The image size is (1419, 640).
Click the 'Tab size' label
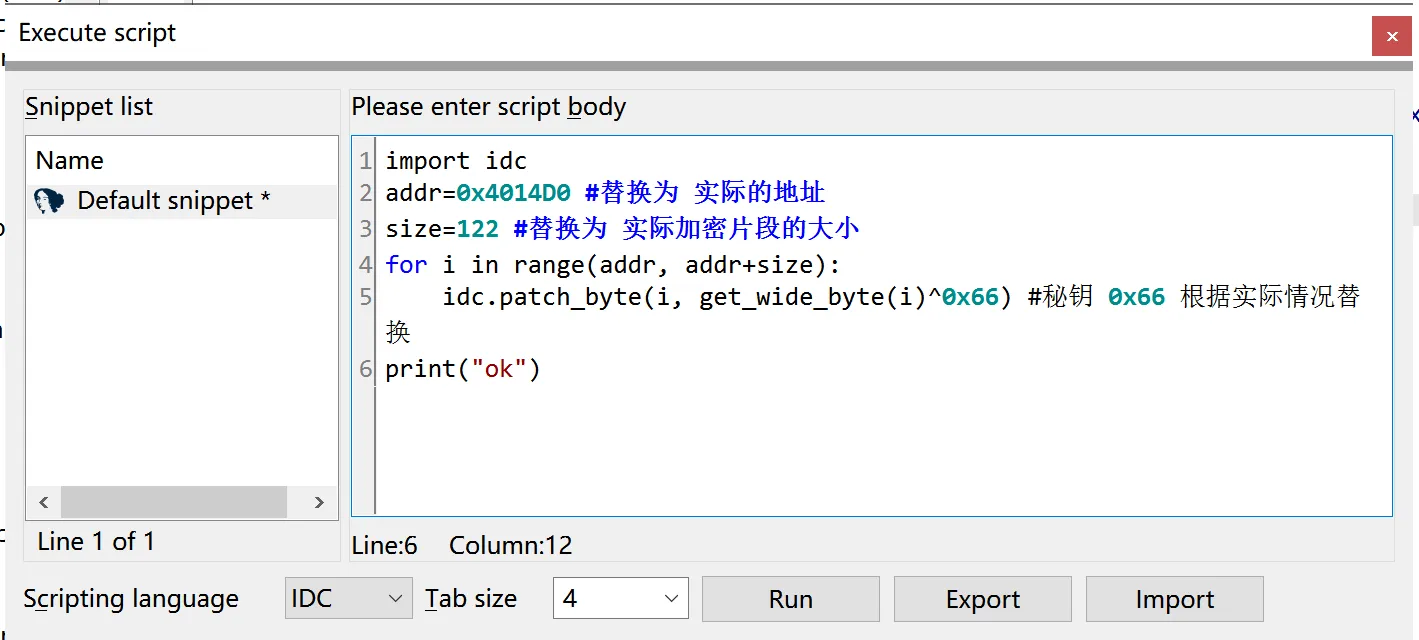[471, 599]
